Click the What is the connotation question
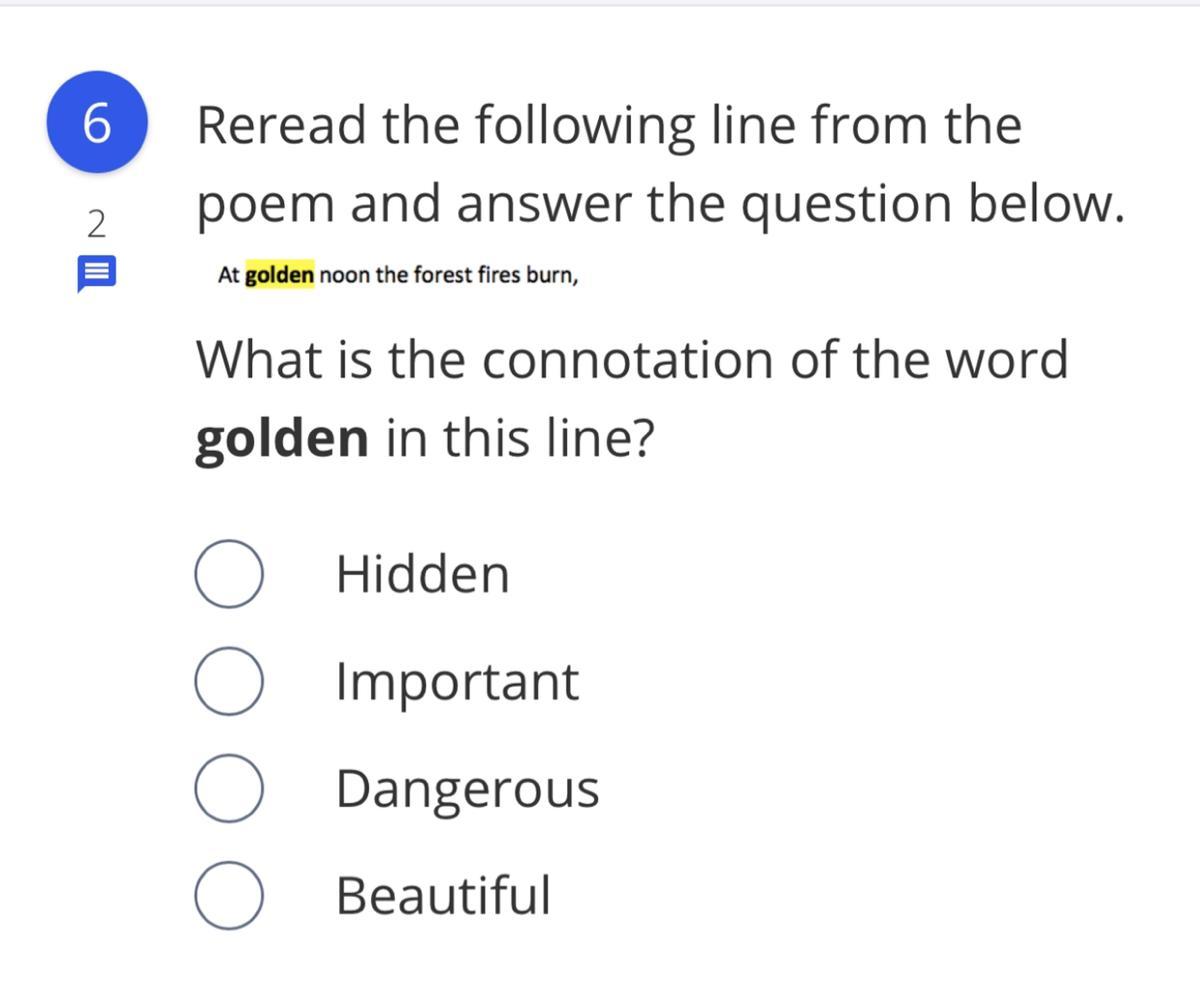The width and height of the screenshot is (1200, 991). pyautogui.click(x=631, y=359)
